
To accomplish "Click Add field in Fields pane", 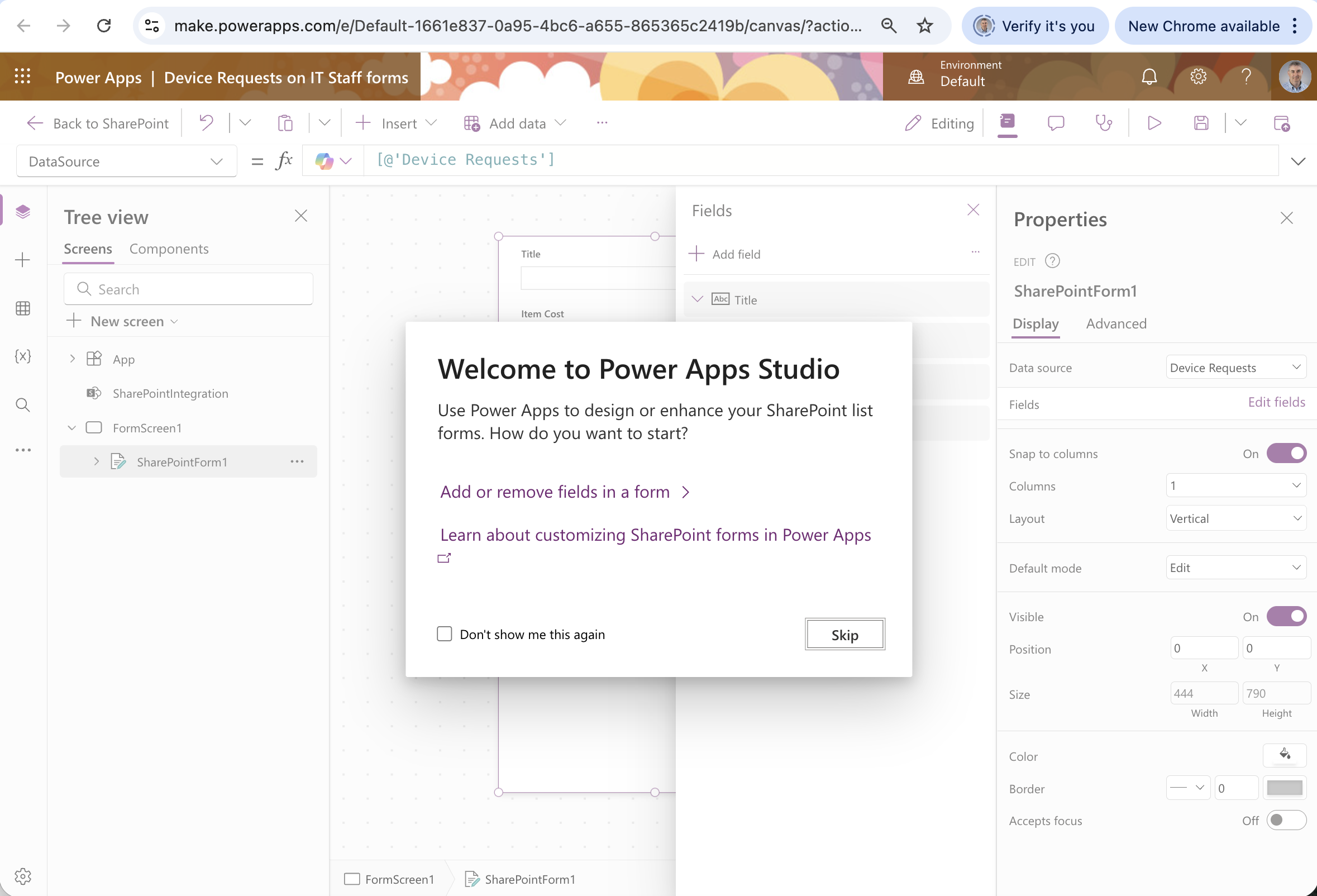I will click(725, 254).
